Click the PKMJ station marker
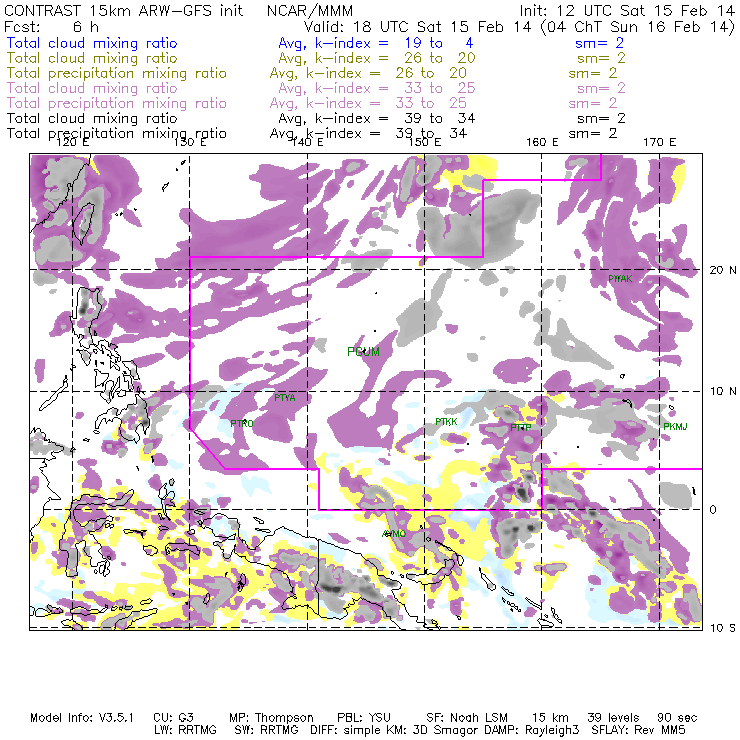740x740 pixels. tap(676, 427)
